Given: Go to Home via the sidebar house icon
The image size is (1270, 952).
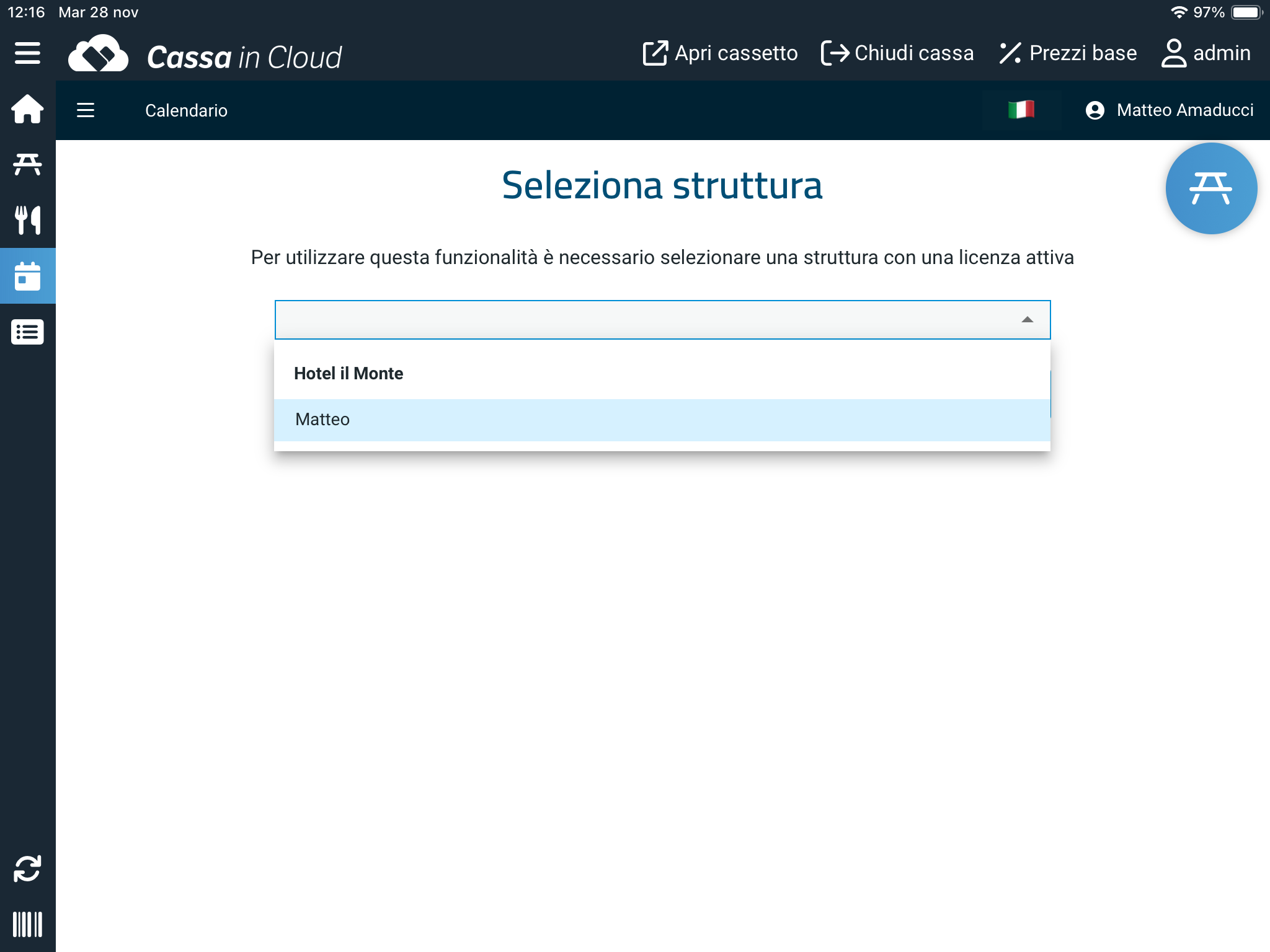Looking at the screenshot, I should (27, 109).
